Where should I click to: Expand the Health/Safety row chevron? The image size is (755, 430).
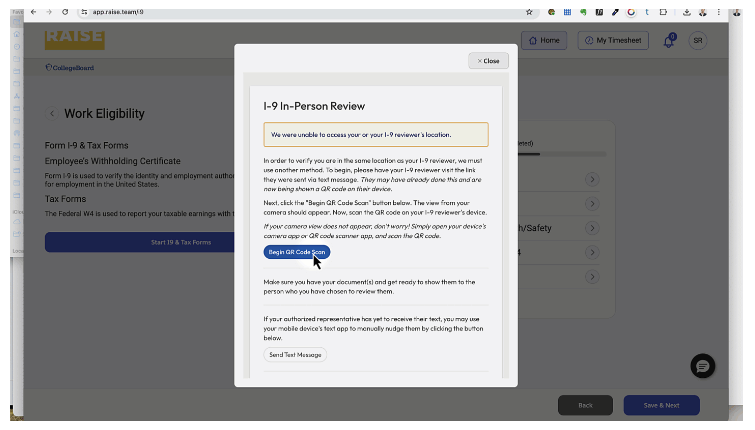tap(592, 227)
